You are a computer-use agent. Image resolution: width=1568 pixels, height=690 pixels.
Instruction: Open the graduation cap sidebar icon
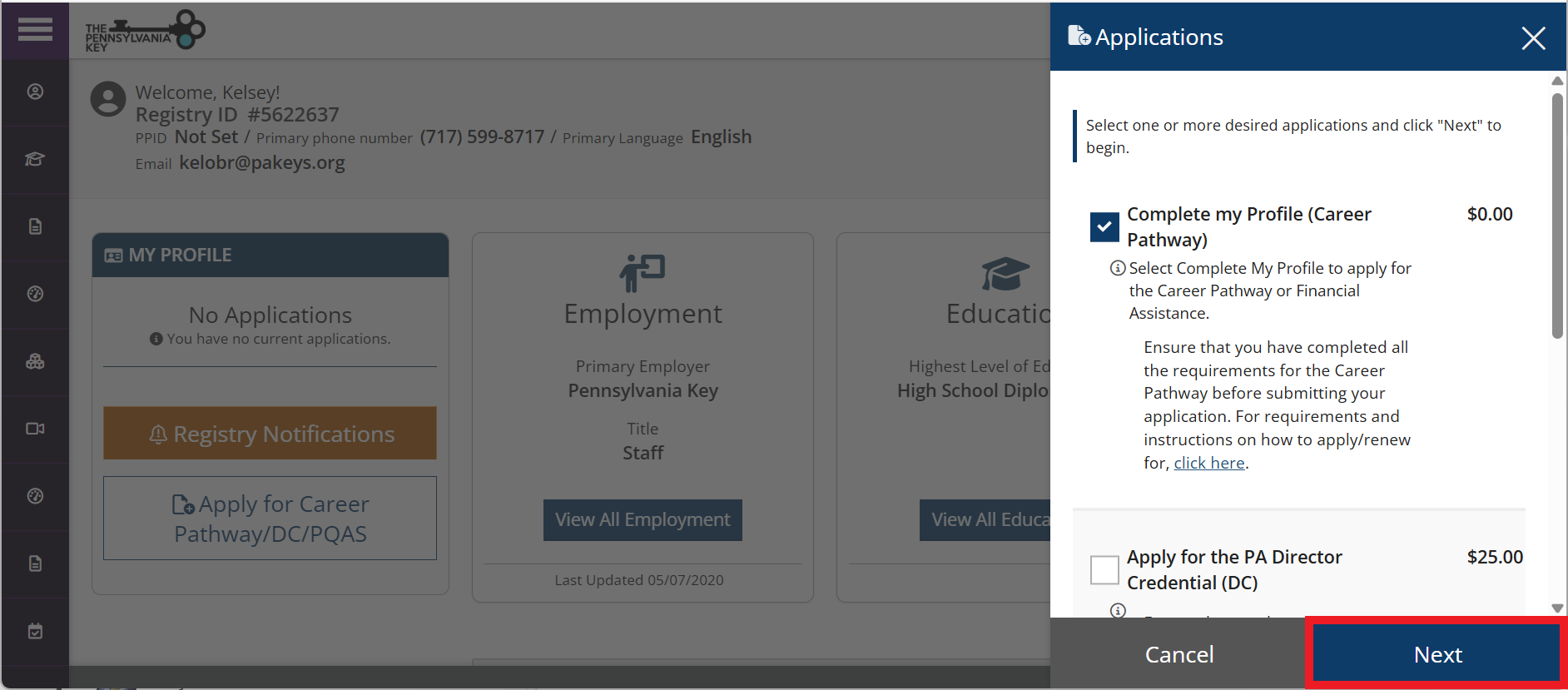click(35, 159)
